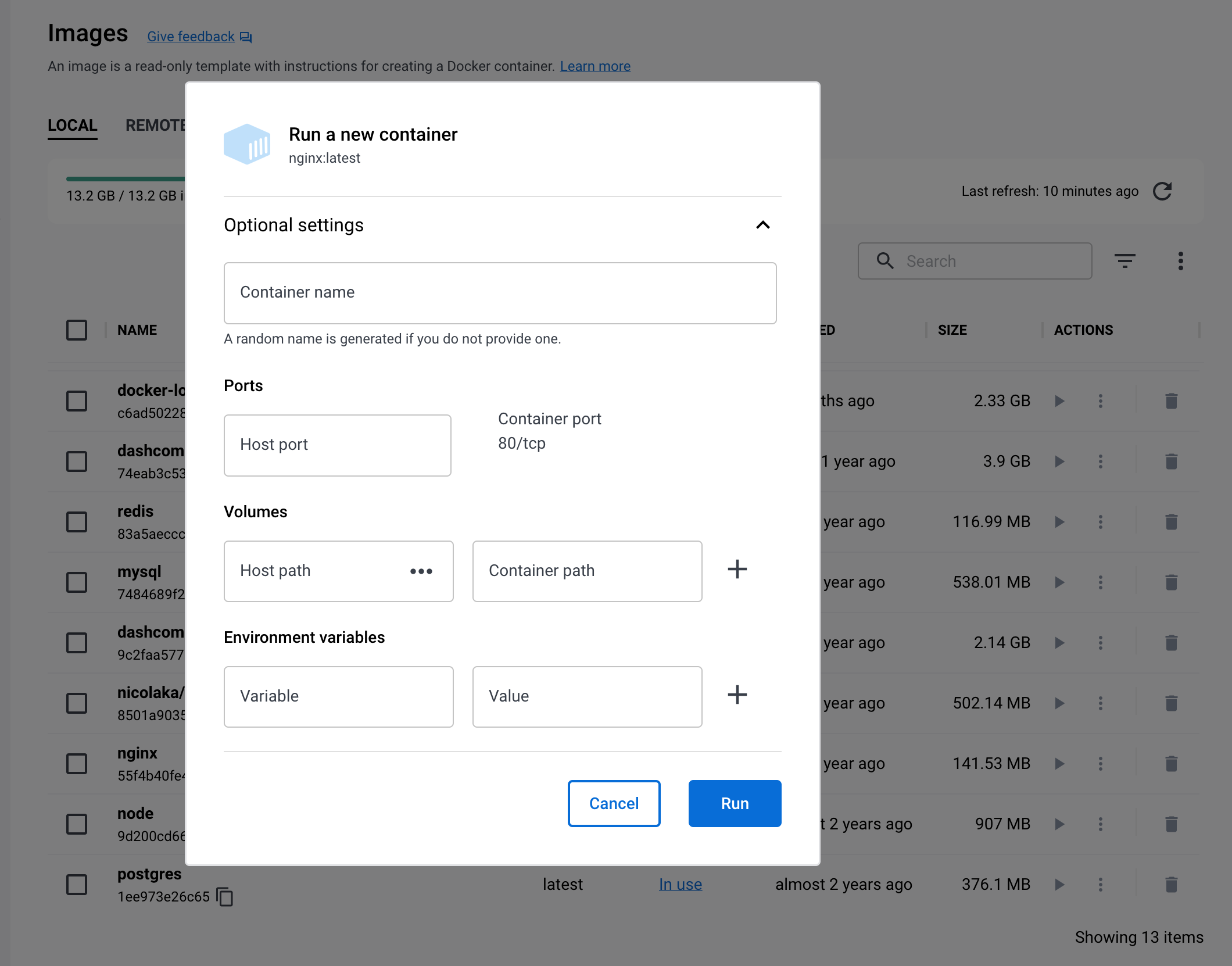Open more actions for 2.33 GB image
The height and width of the screenshot is (966, 1232).
tap(1101, 401)
